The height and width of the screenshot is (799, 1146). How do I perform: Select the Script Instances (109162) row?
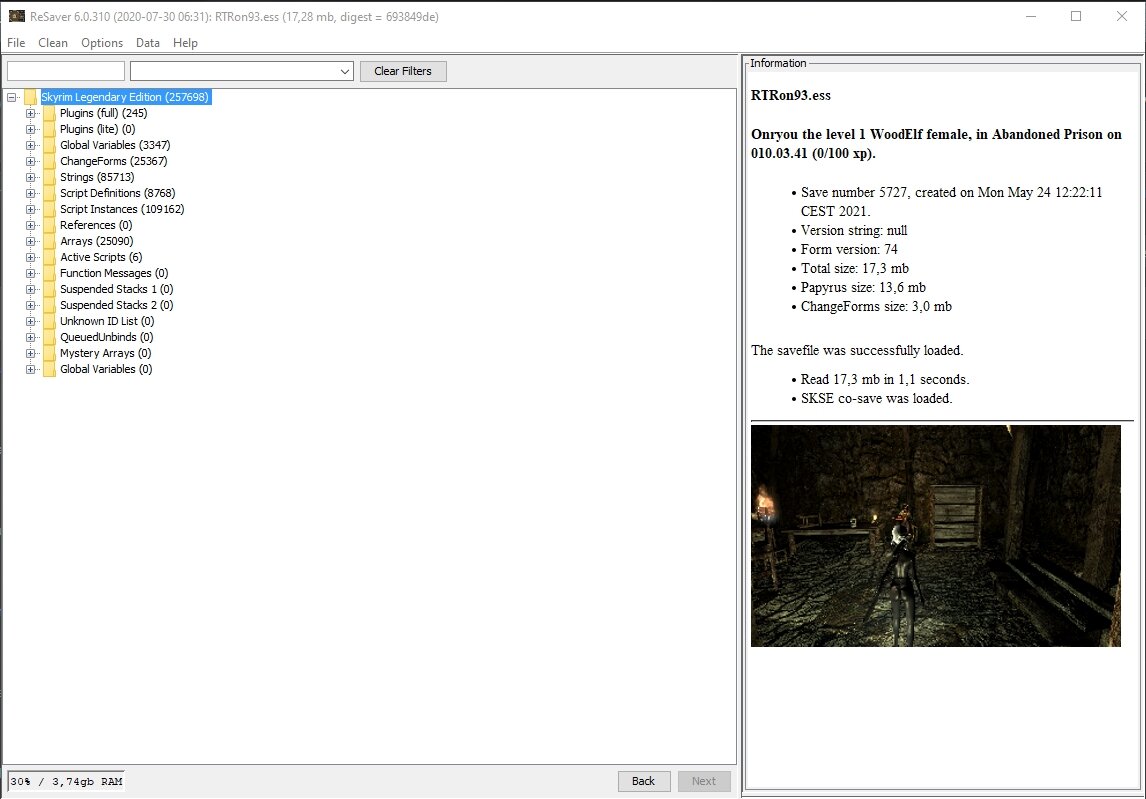pos(122,210)
